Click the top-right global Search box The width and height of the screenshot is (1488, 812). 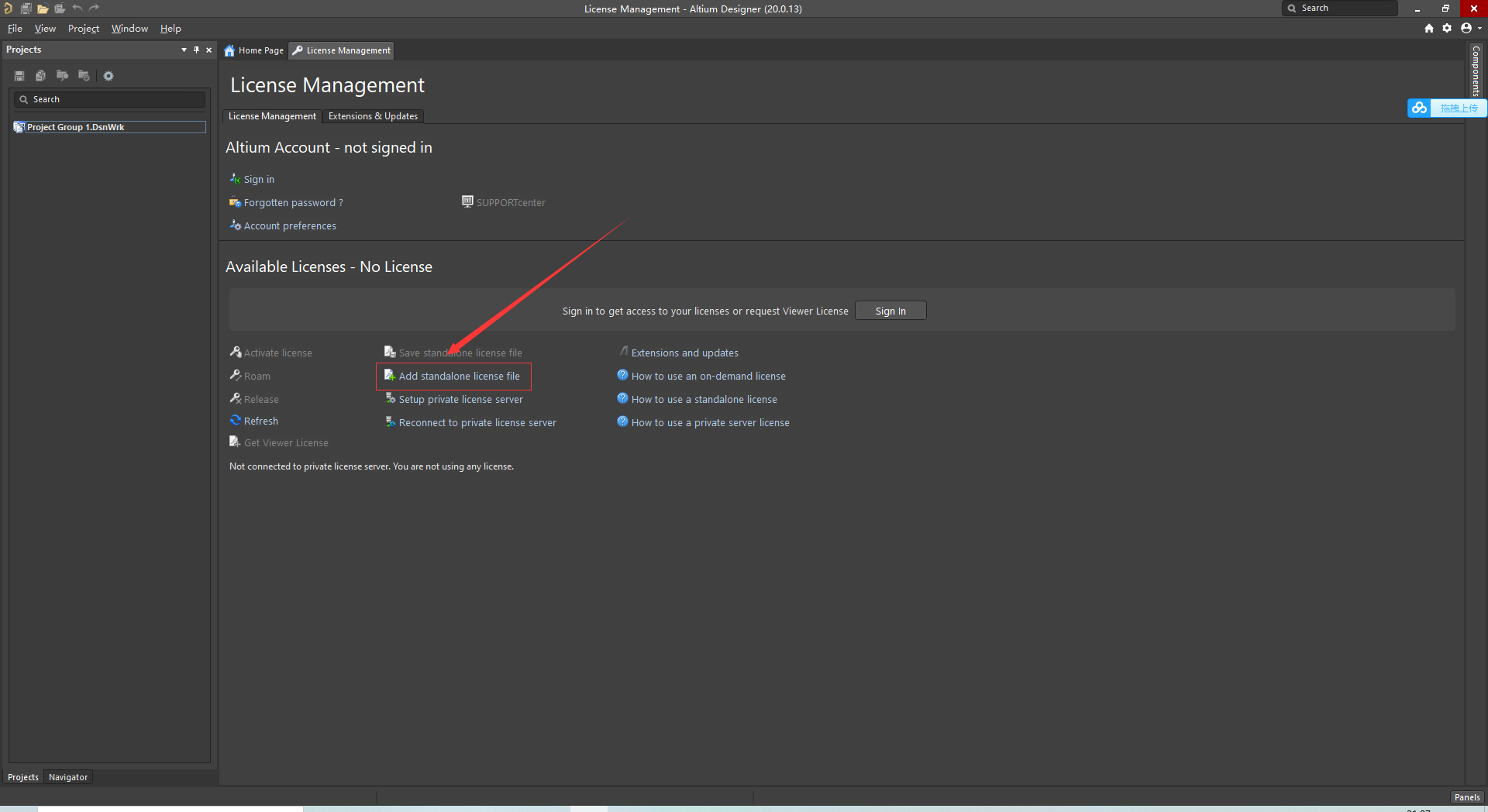tap(1340, 8)
